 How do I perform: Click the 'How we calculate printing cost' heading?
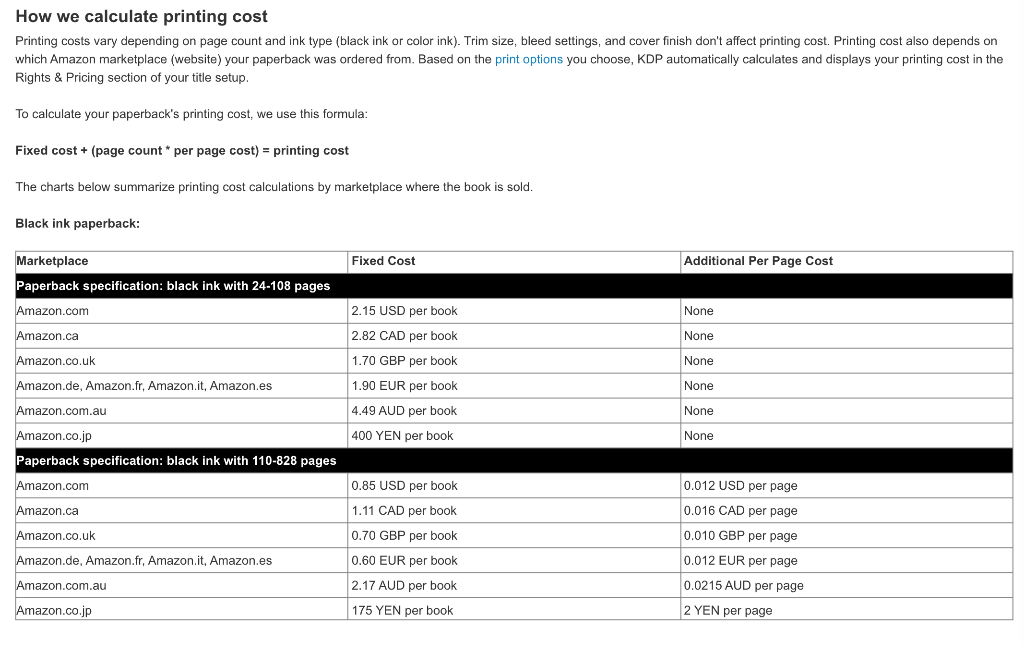(142, 16)
